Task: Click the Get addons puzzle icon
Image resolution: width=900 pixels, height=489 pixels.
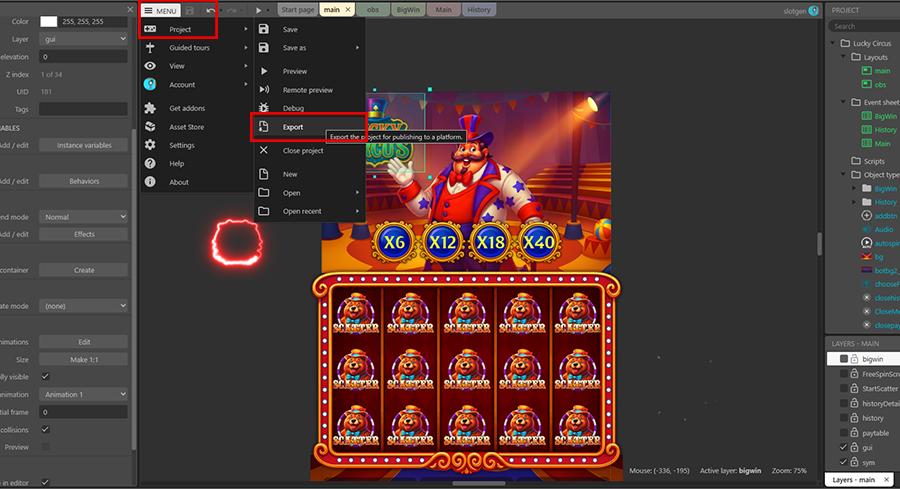Action: click(150, 108)
